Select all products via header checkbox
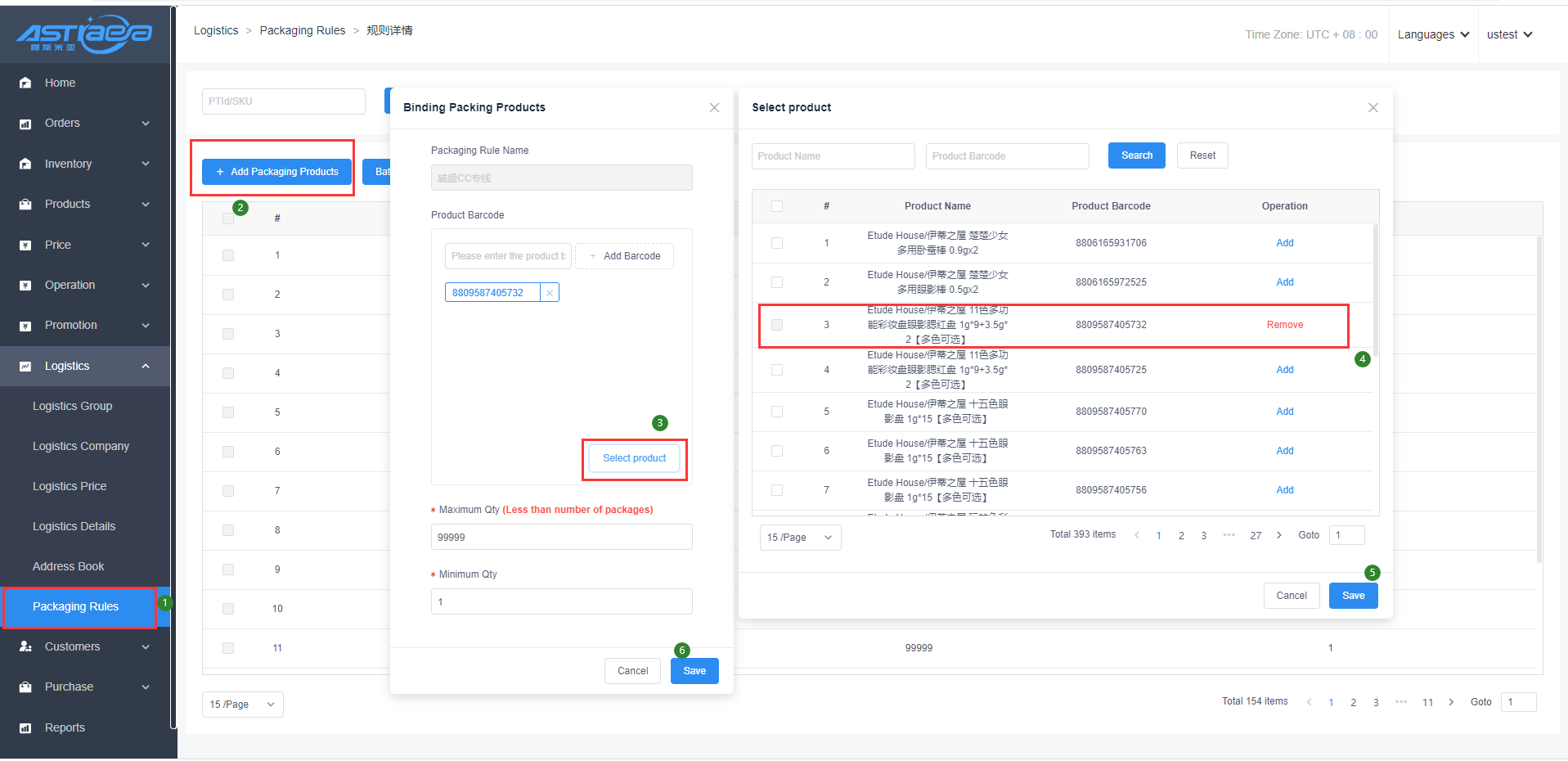Viewport: 1568px width, 761px height. click(x=777, y=206)
